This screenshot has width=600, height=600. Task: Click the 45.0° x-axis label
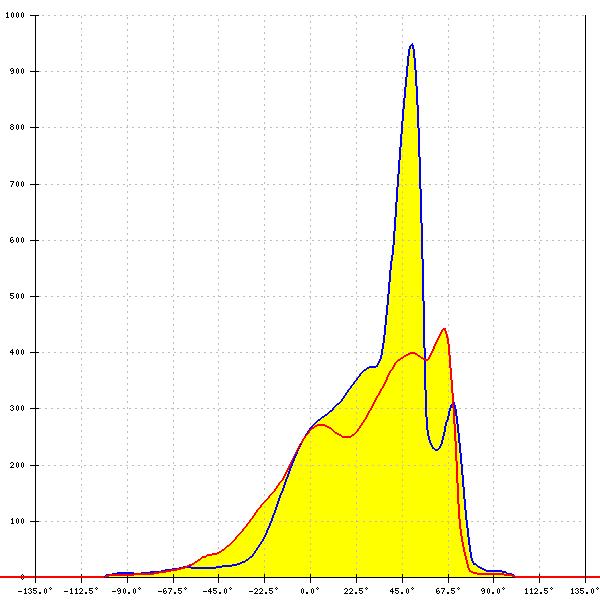pos(402,591)
